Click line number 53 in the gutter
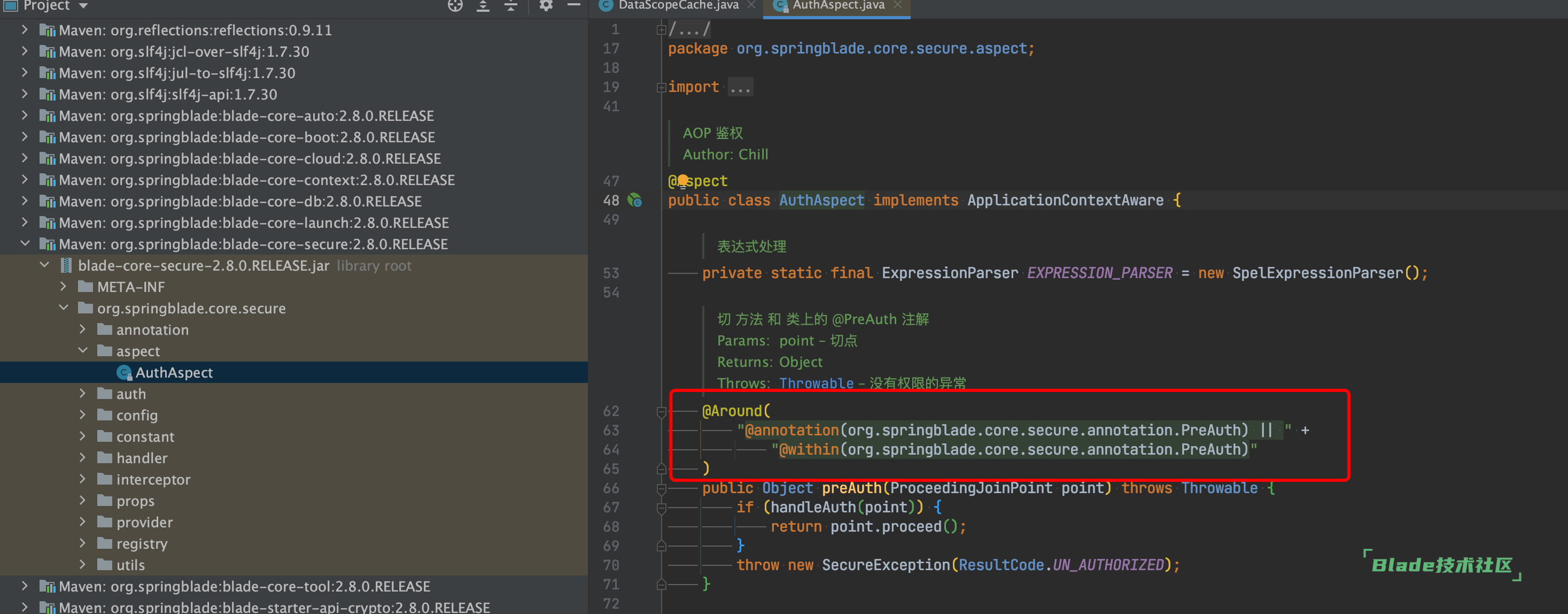The width and height of the screenshot is (1568, 614). [x=610, y=273]
